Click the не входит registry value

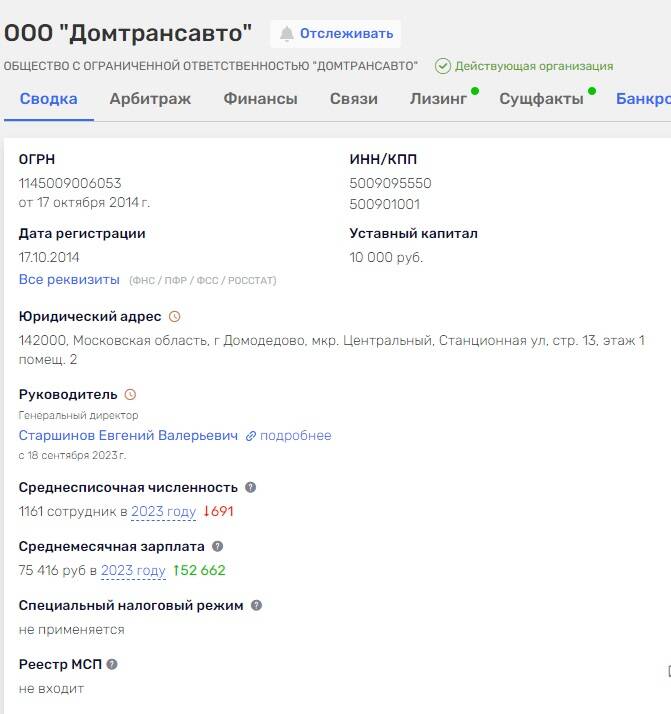[51, 688]
